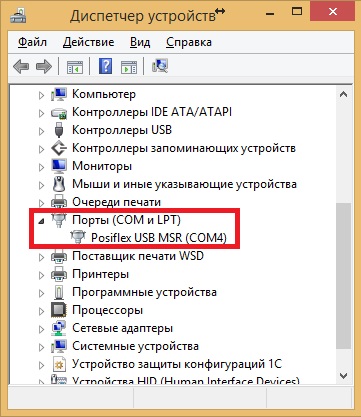Select the Порты (COM и LPT) label
Viewport: 361px width, 417px height.
click(x=126, y=220)
